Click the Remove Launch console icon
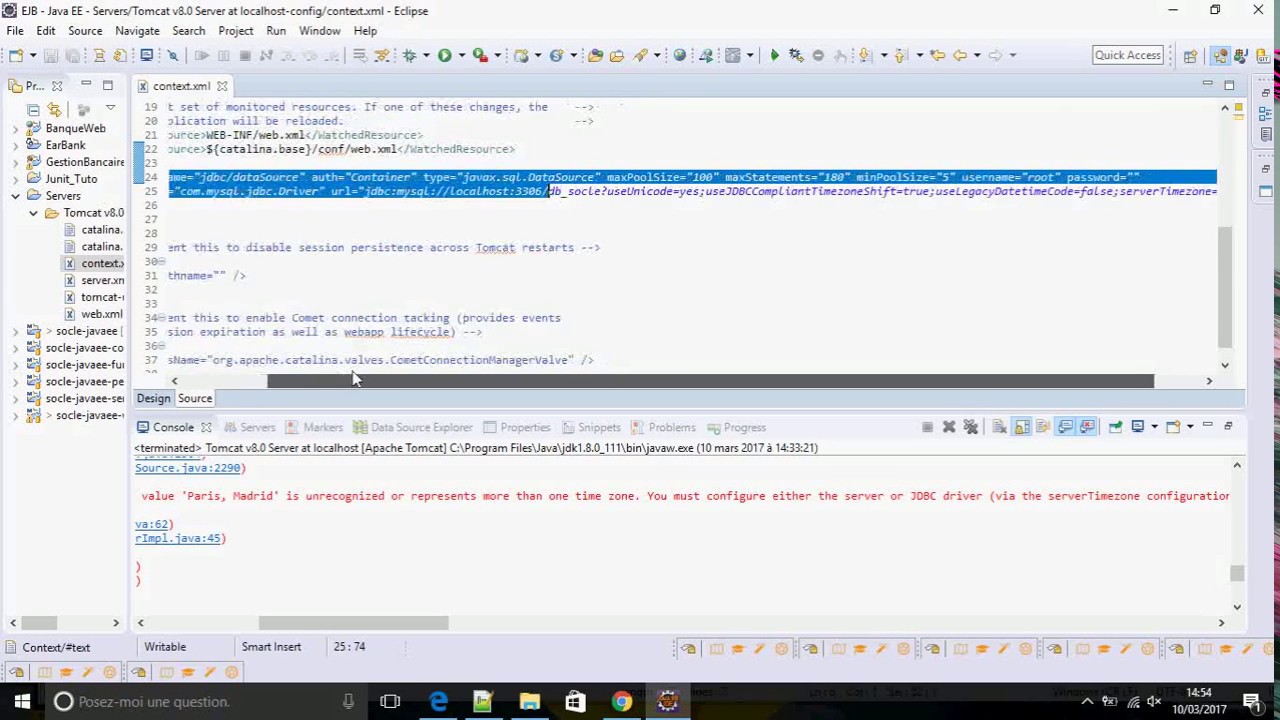 949,427
